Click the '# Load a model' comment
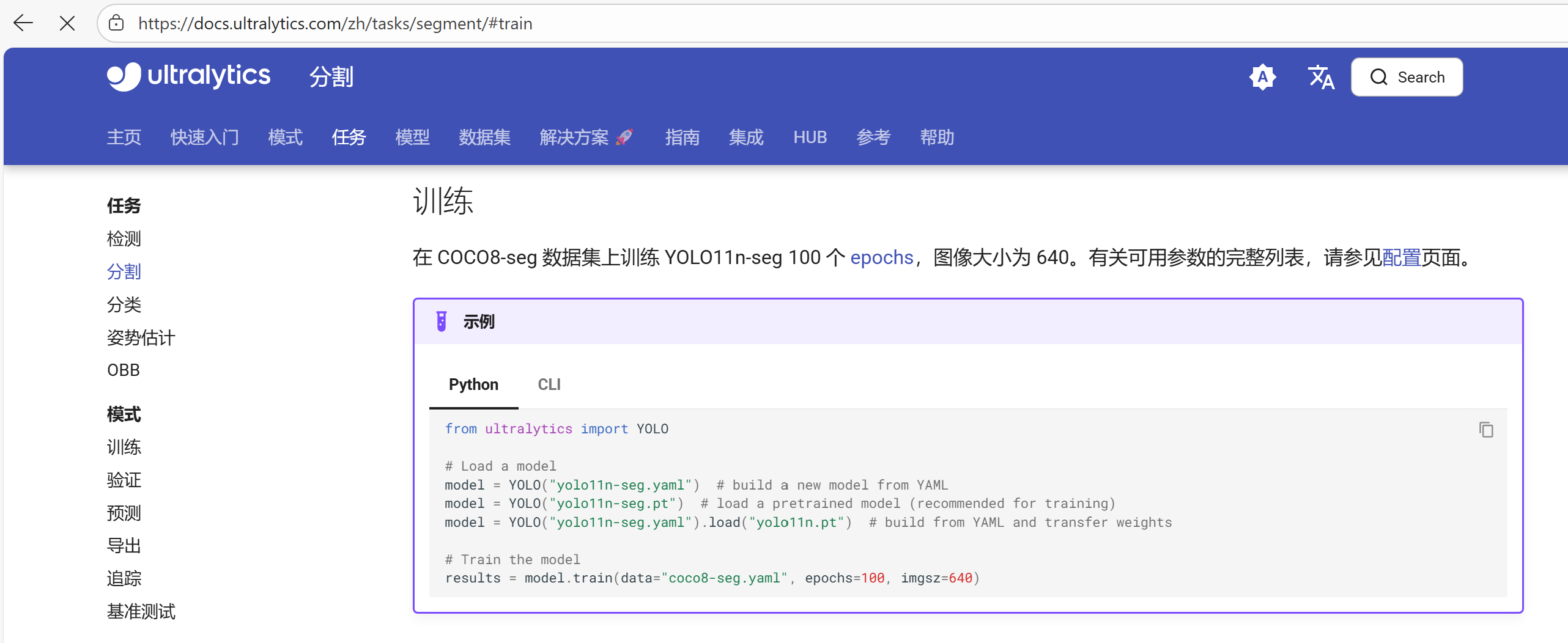 [x=500, y=466]
